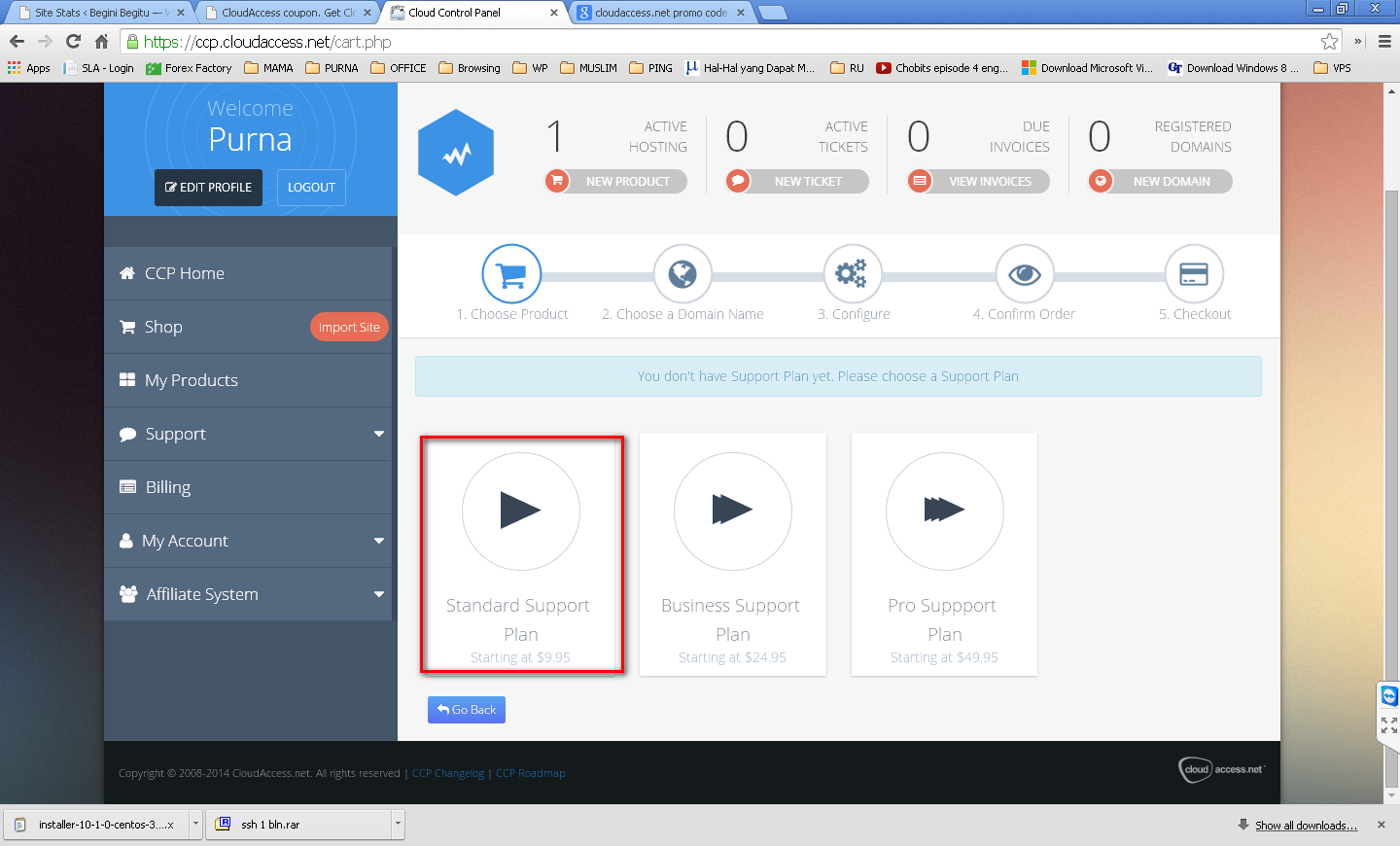
Task: Click the support plan notice banner
Action: pyautogui.click(x=838, y=376)
